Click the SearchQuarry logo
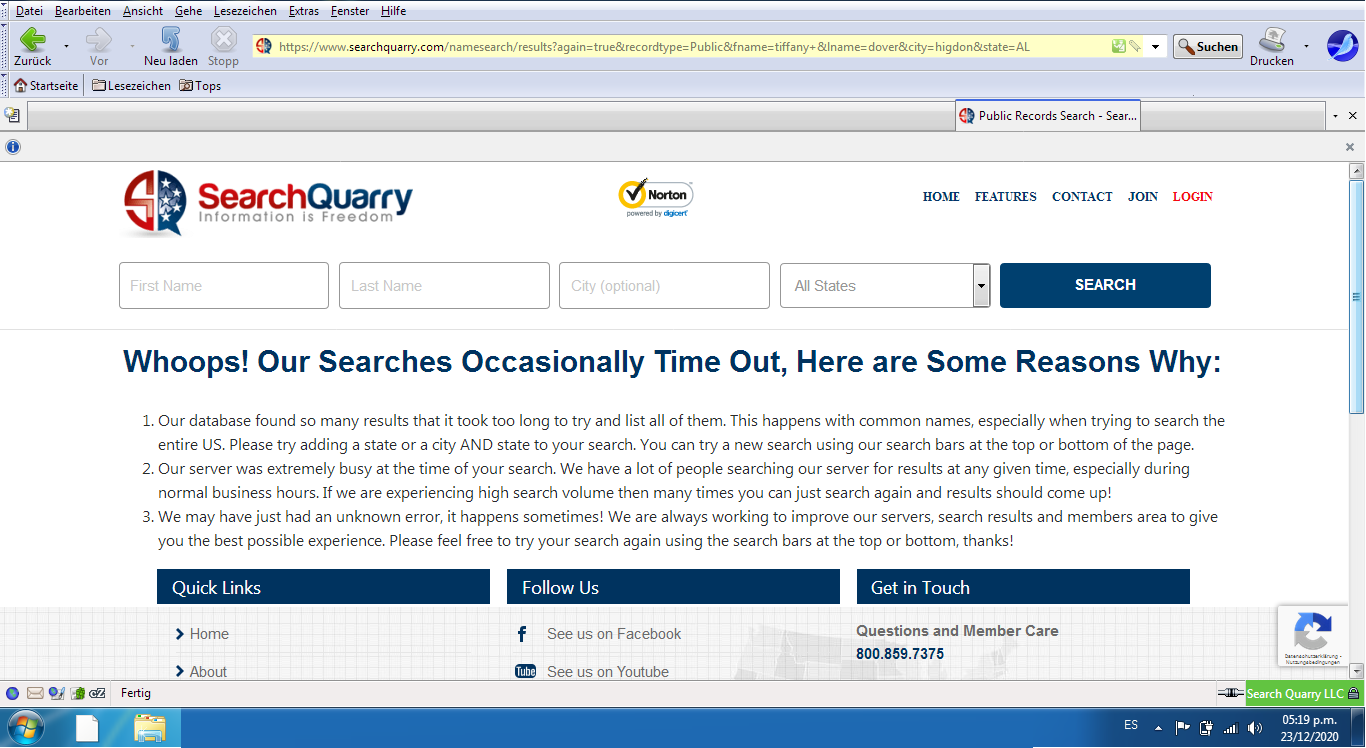This screenshot has height=748, width=1366. [268, 202]
